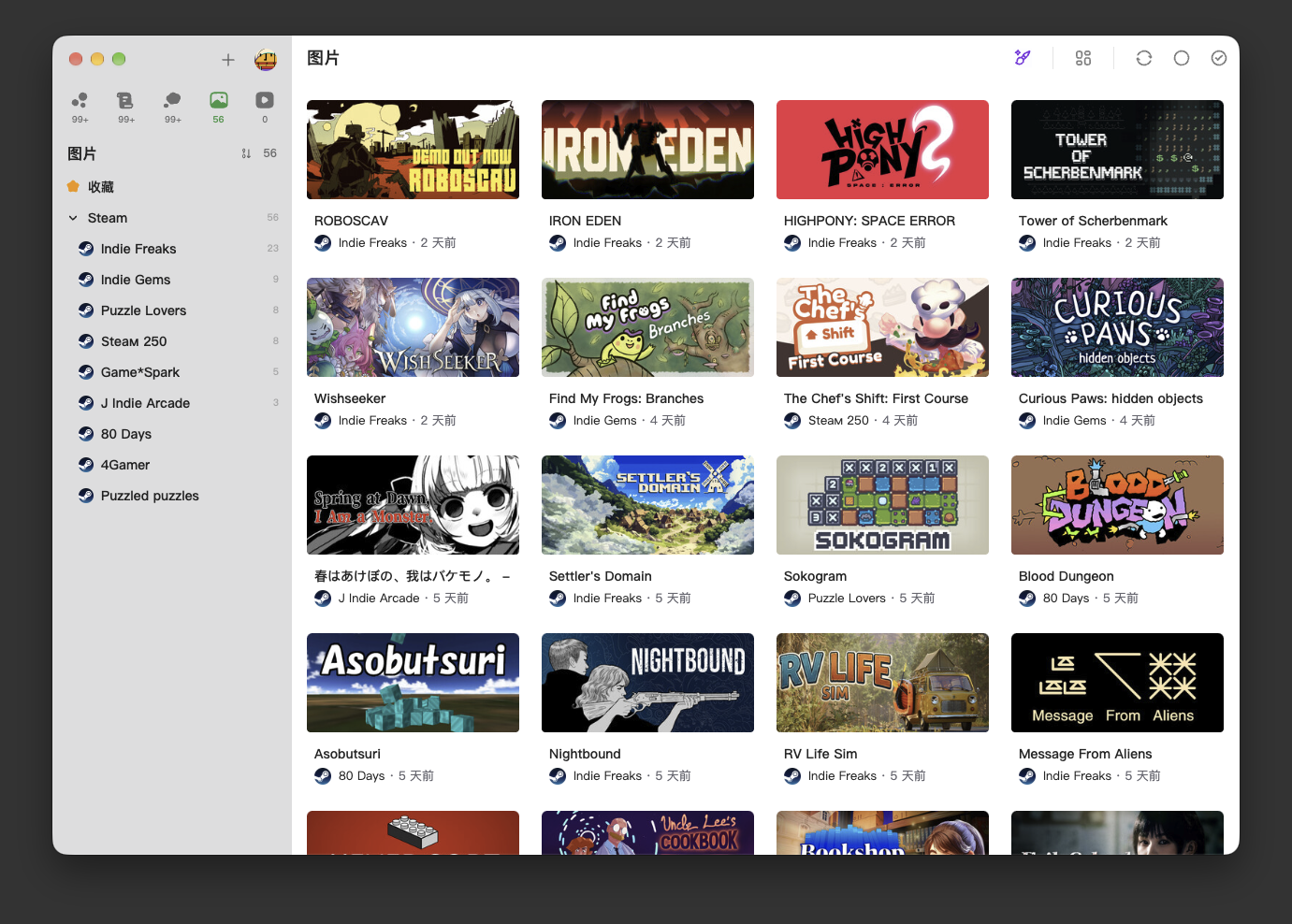The image size is (1292, 924).
Task: Switch to the speech bubble posts icon
Action: click(x=172, y=100)
